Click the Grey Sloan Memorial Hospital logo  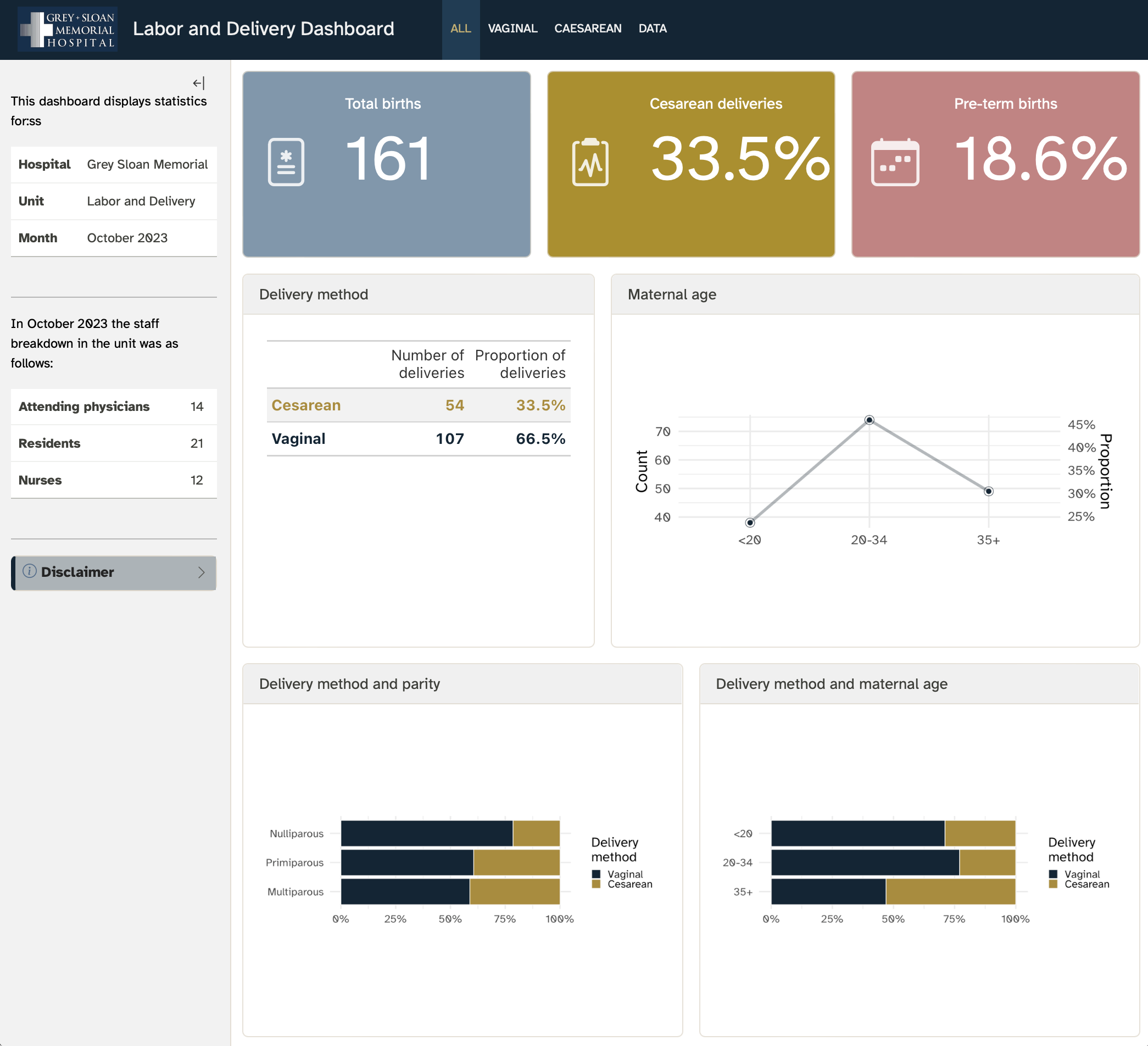67,29
